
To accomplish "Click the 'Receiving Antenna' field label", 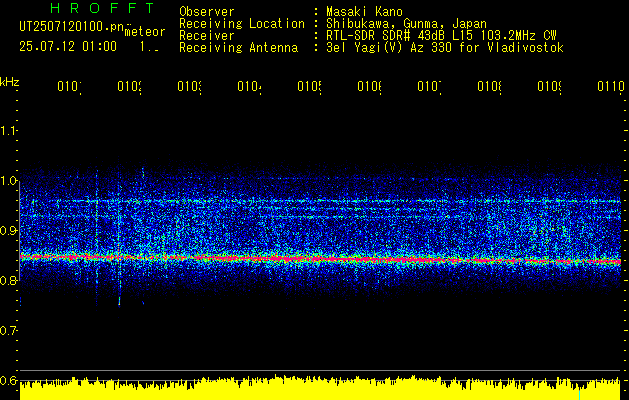I will click(x=238, y=48).
